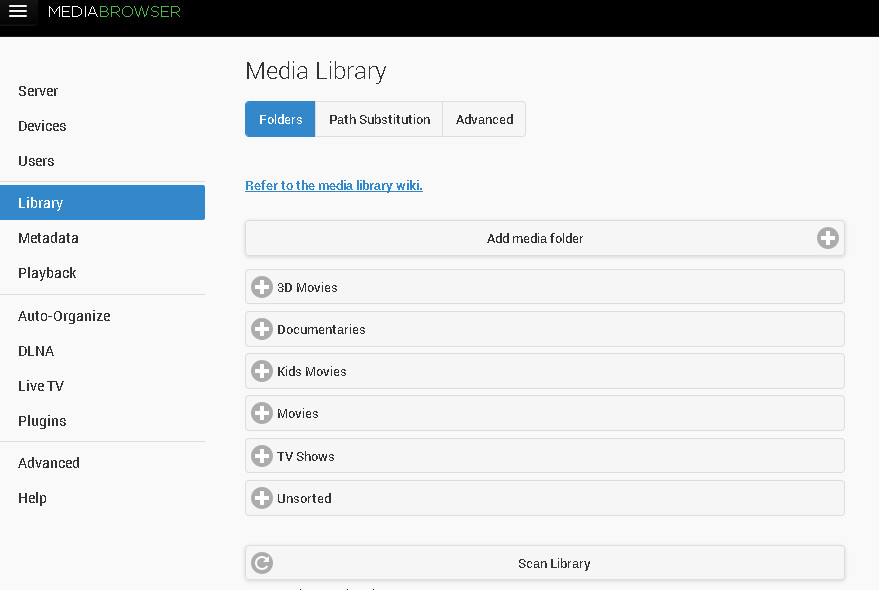The image size is (879, 590).
Task: Click plus icon beside TV Shows
Action: coord(262,456)
